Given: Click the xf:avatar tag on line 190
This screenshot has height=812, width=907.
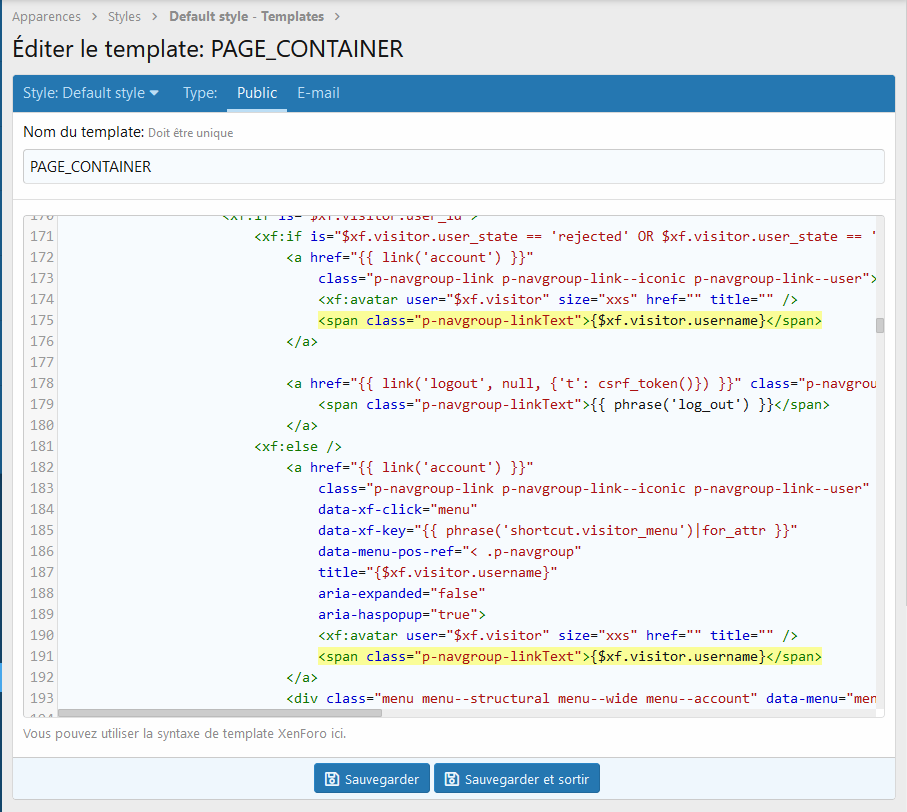Looking at the screenshot, I should [x=558, y=636].
